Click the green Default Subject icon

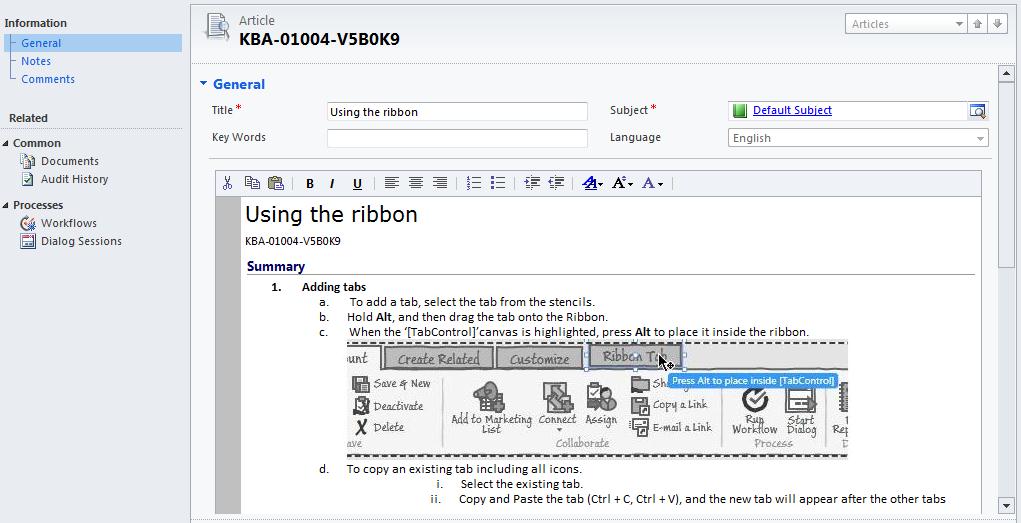tap(739, 111)
